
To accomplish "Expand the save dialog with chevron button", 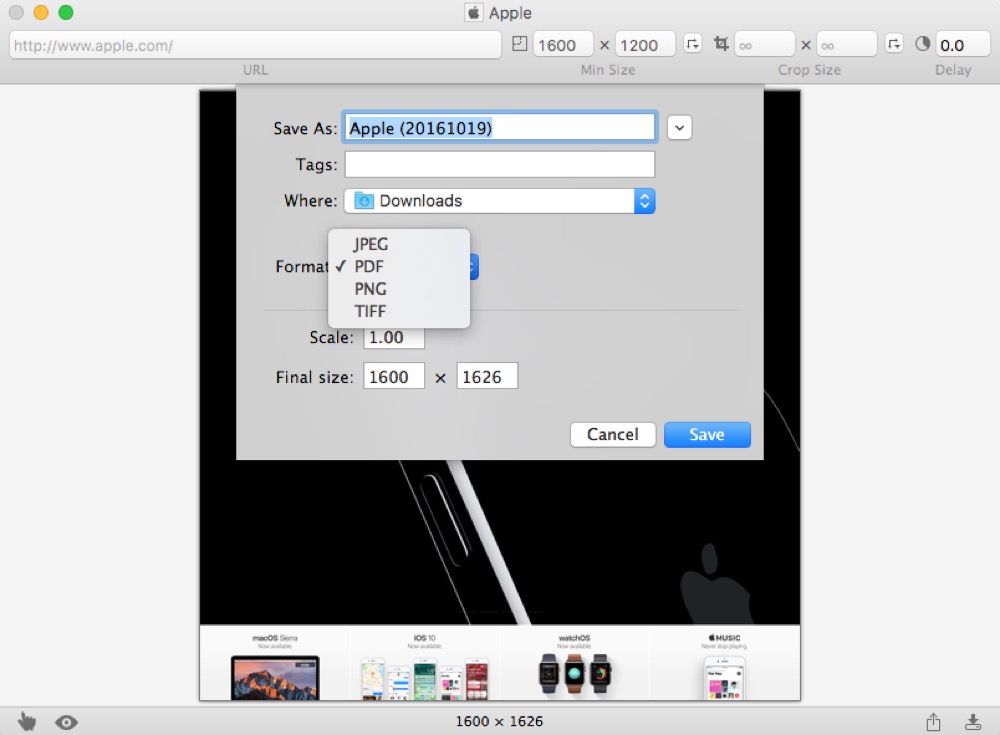I will coord(680,128).
